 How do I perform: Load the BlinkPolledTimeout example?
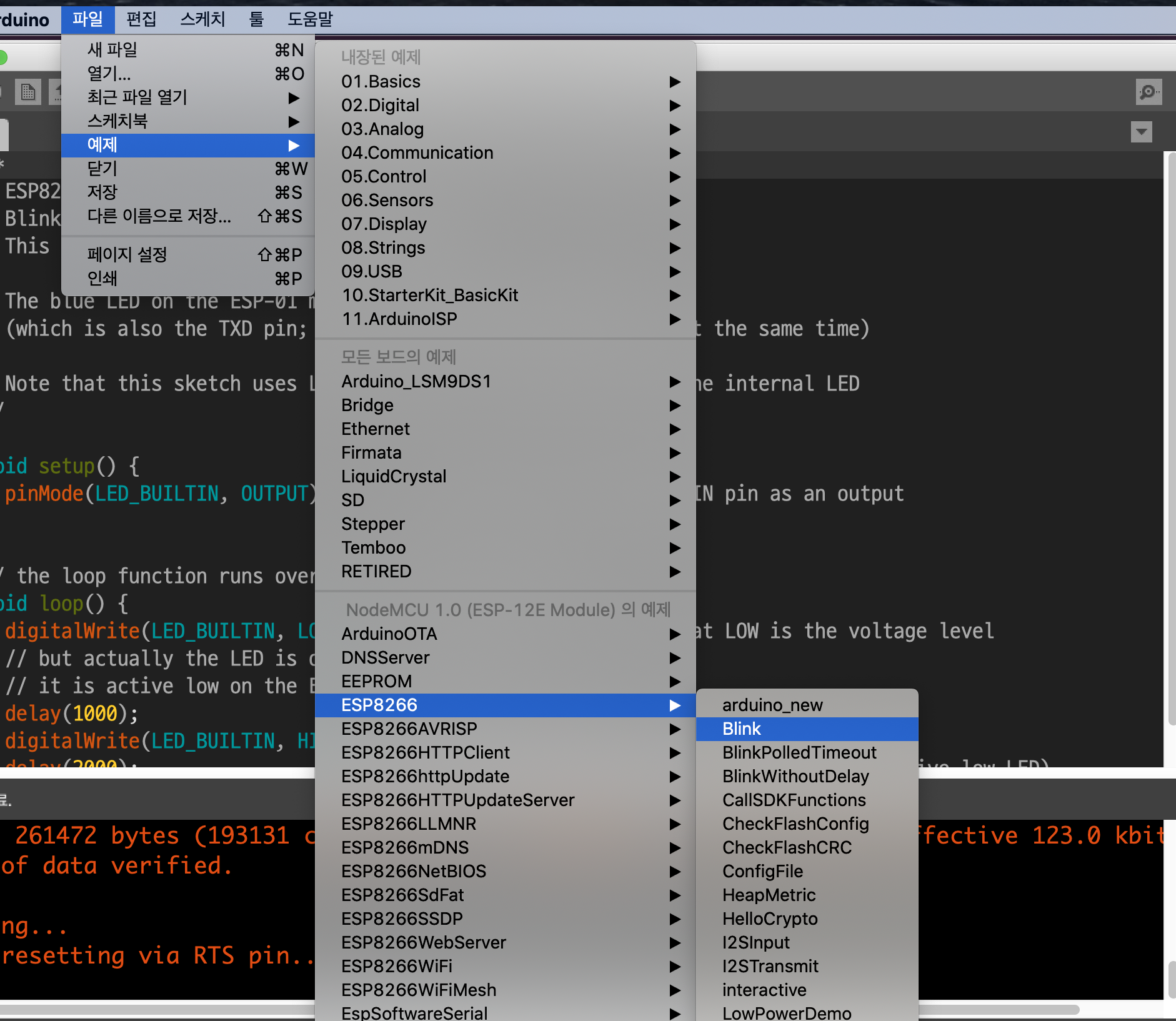807,753
